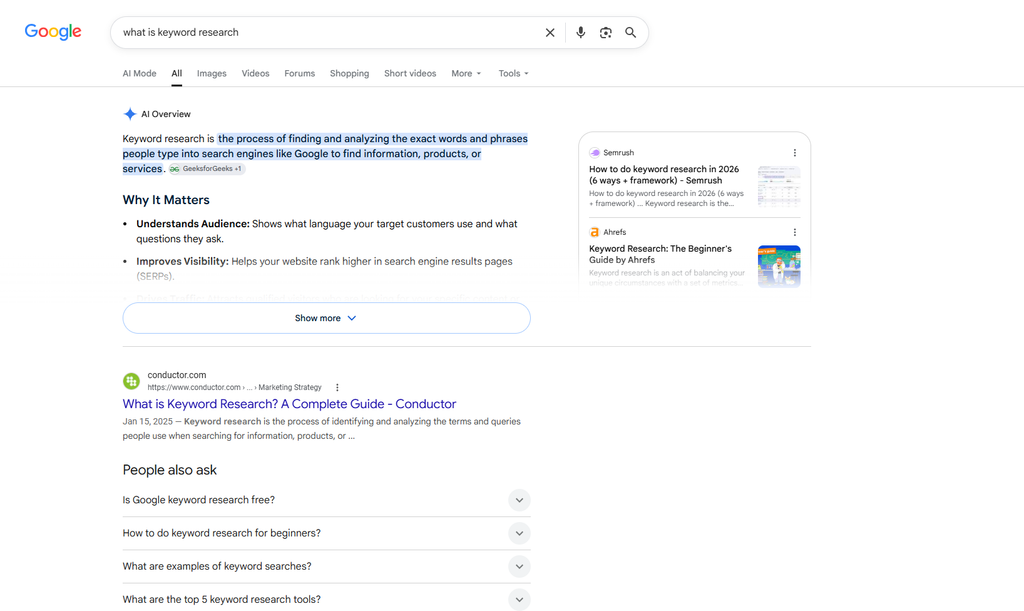The image size is (1024, 611).
Task: Clear the search box with X icon
Action: [x=550, y=33]
